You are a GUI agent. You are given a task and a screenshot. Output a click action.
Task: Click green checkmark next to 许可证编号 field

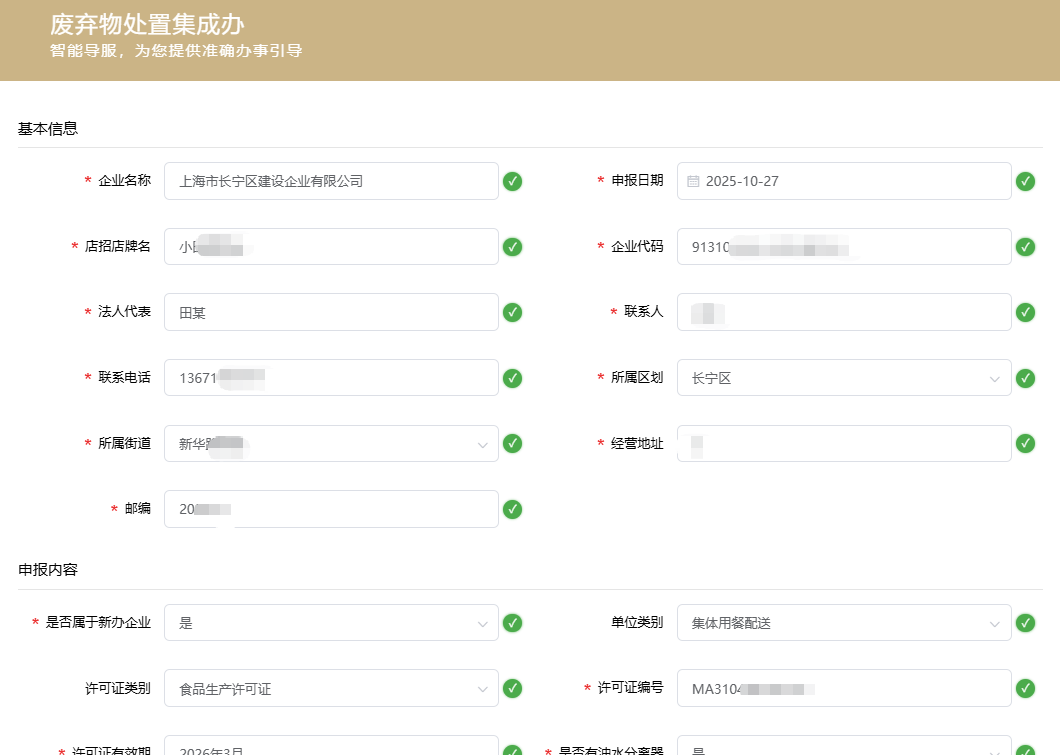[1025, 688]
